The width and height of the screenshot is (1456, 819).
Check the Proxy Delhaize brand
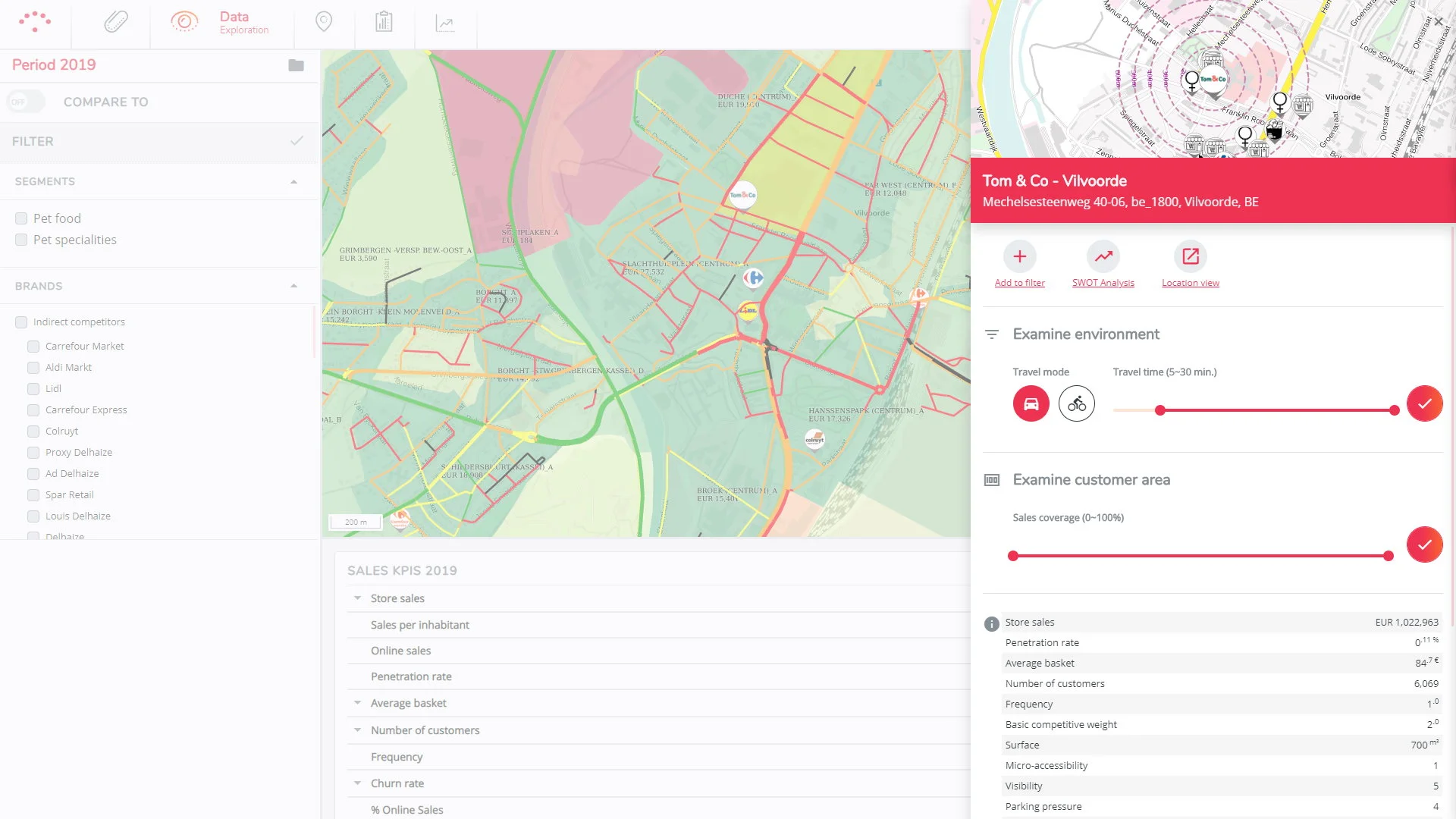pyautogui.click(x=33, y=453)
